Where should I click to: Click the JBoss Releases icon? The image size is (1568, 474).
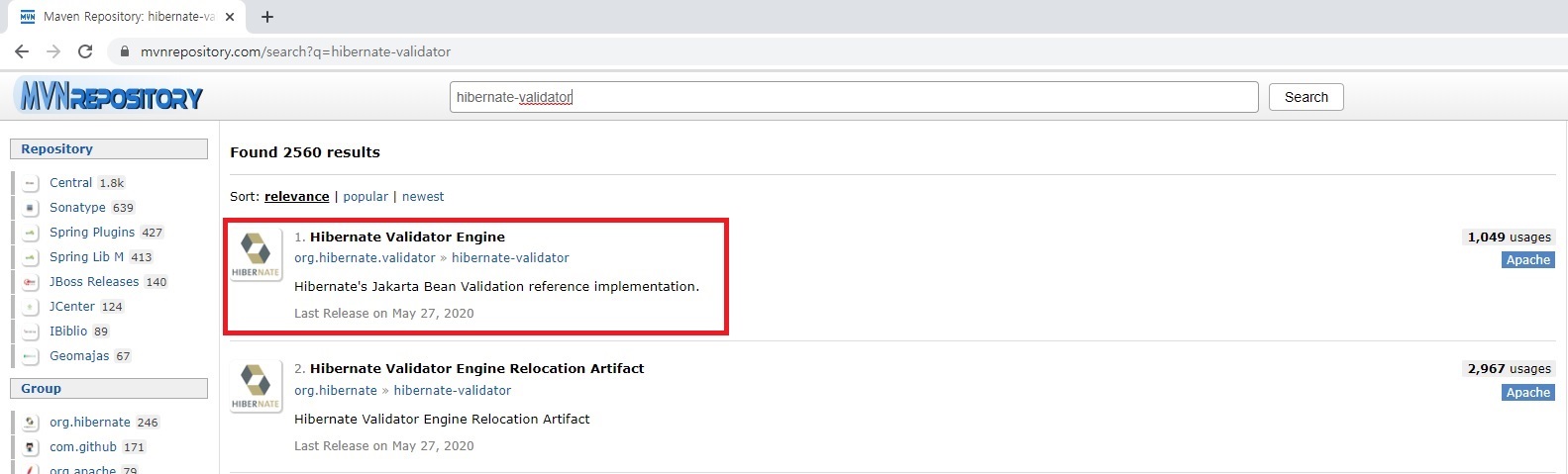pyautogui.click(x=31, y=282)
